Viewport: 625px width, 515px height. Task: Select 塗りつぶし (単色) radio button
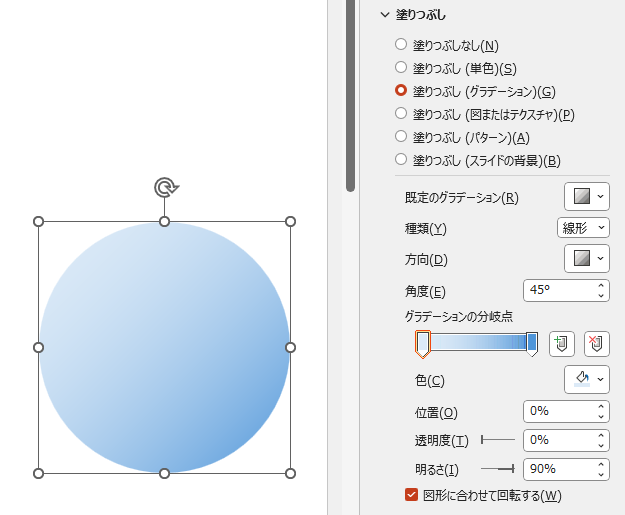tap(401, 67)
